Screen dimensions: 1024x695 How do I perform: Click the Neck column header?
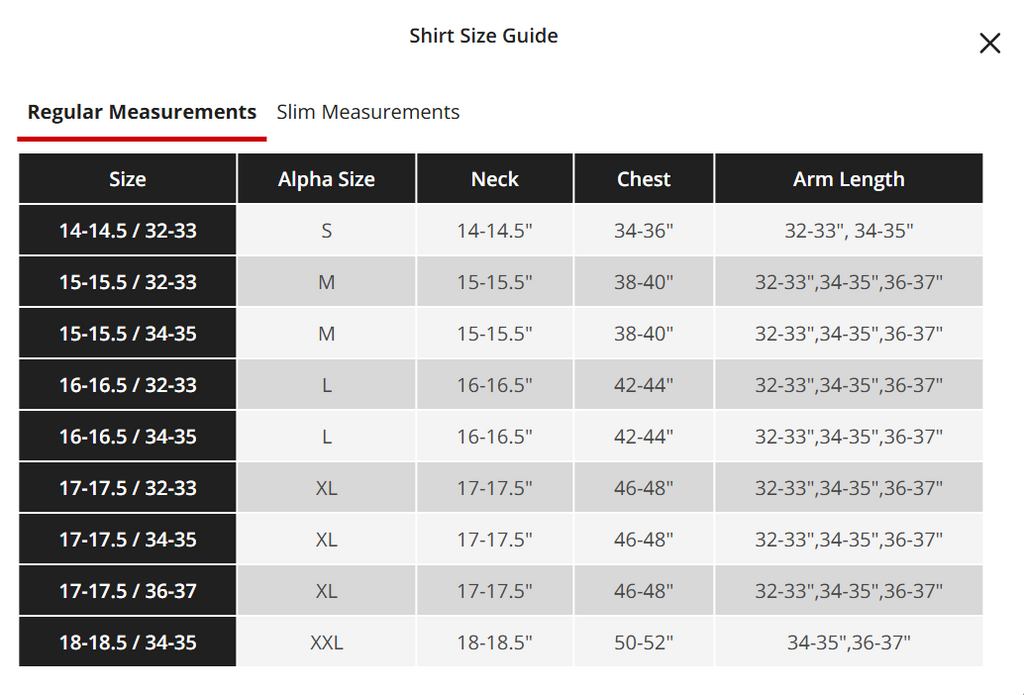pos(495,178)
